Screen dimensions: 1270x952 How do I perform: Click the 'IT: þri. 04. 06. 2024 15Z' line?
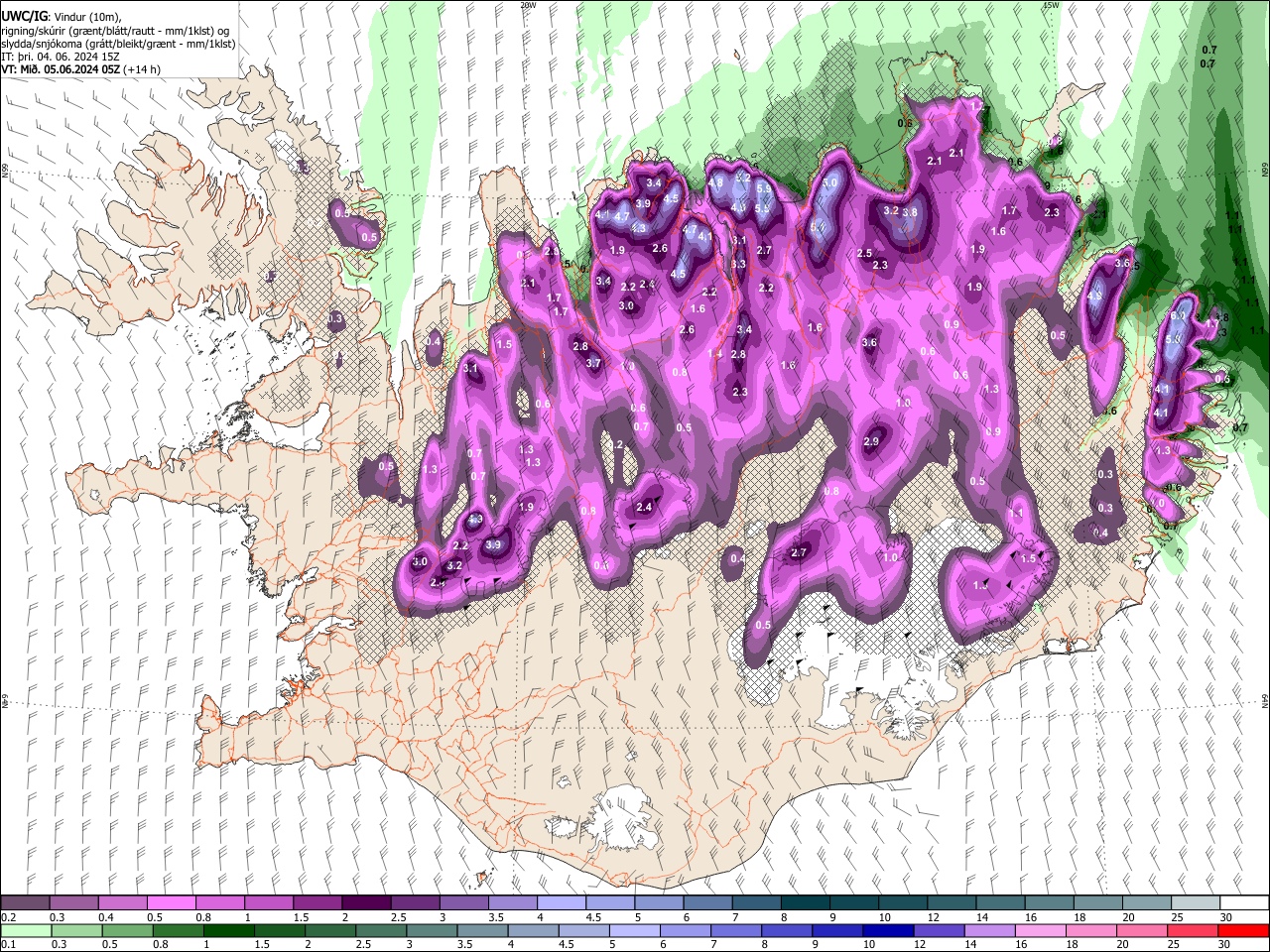point(61,57)
